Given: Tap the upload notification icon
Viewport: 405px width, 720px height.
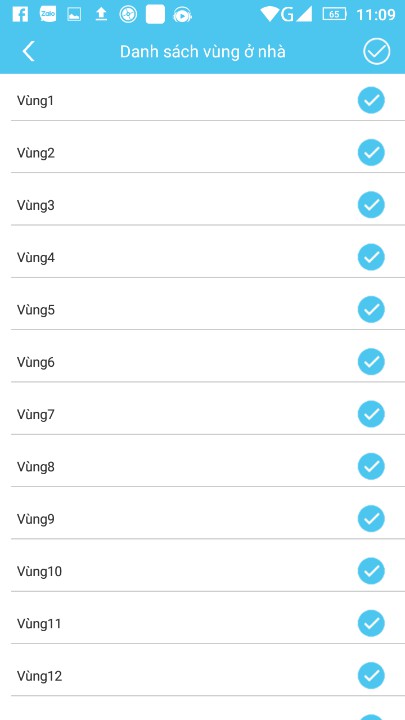Looking at the screenshot, I should pyautogui.click(x=101, y=15).
